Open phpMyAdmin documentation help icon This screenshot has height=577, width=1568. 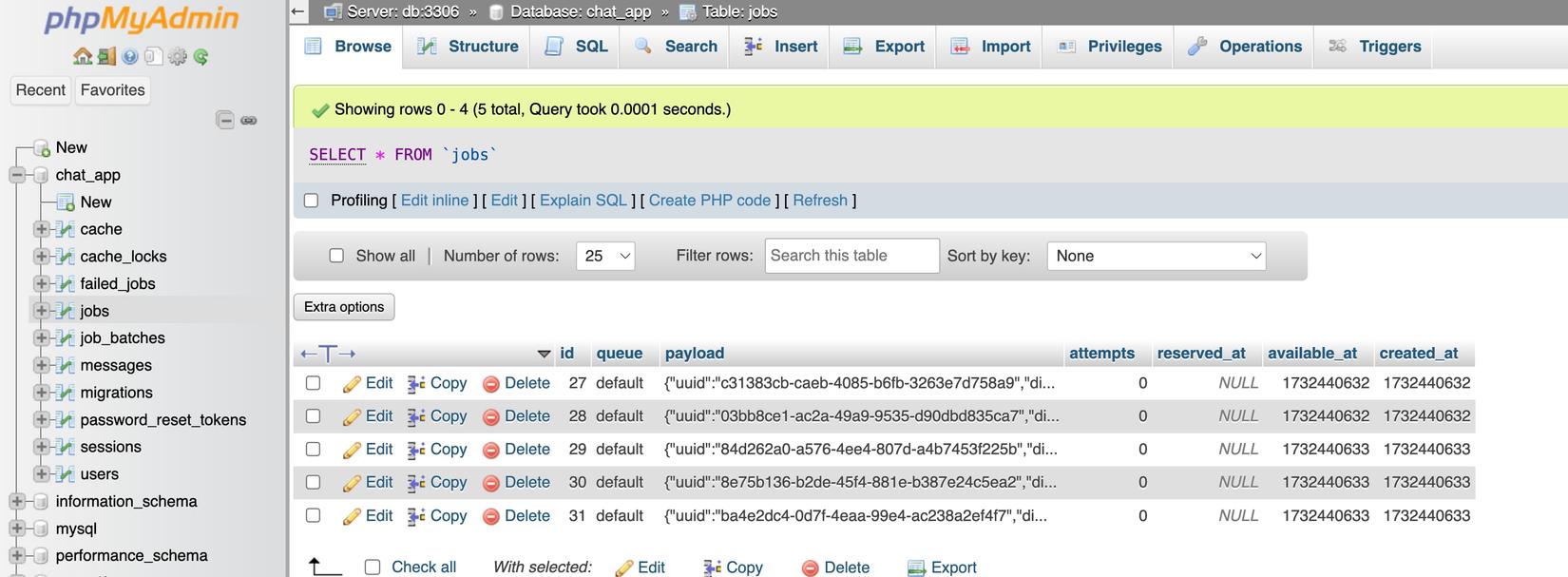click(130, 57)
